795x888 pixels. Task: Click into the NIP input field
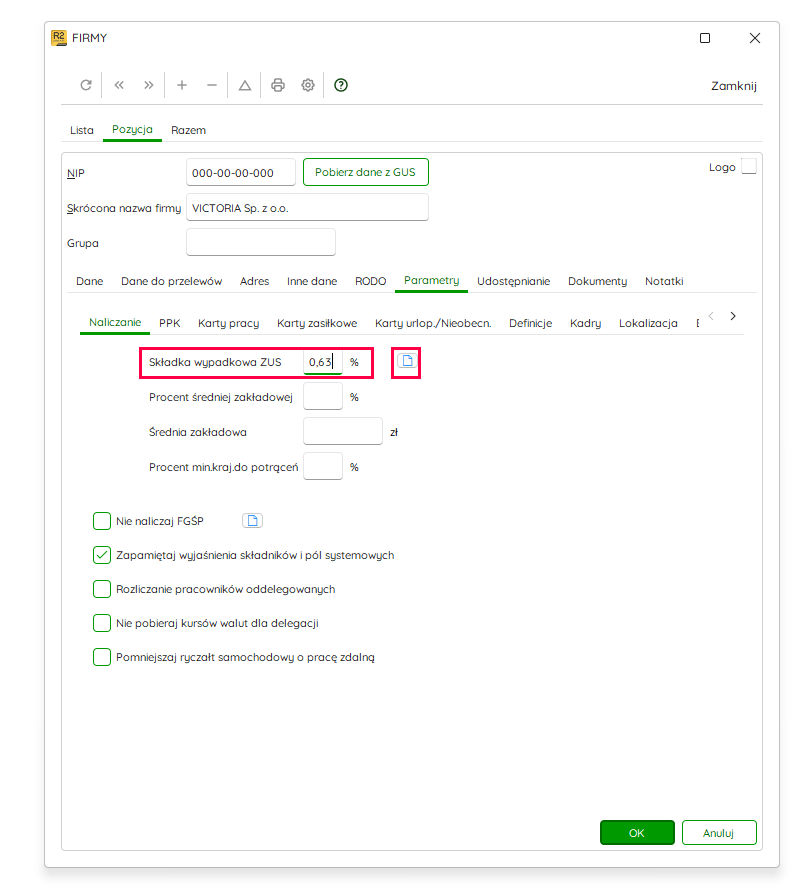(241, 172)
